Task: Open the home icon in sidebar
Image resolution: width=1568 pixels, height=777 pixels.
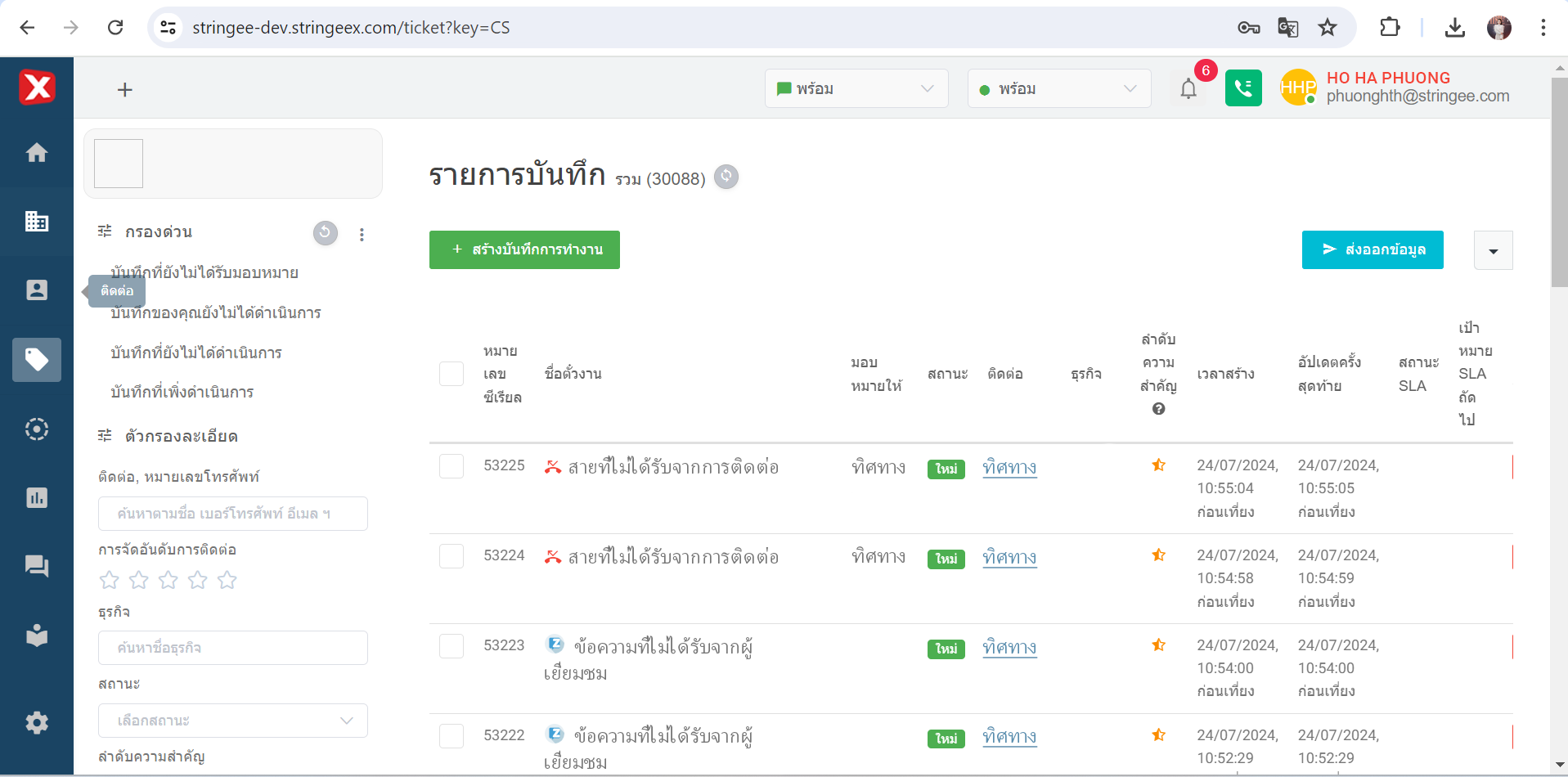Action: coord(37,153)
